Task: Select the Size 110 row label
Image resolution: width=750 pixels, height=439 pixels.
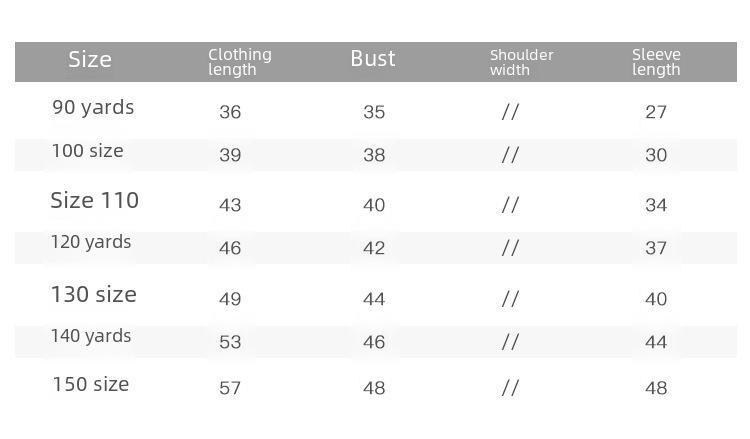Action: pyautogui.click(x=95, y=200)
